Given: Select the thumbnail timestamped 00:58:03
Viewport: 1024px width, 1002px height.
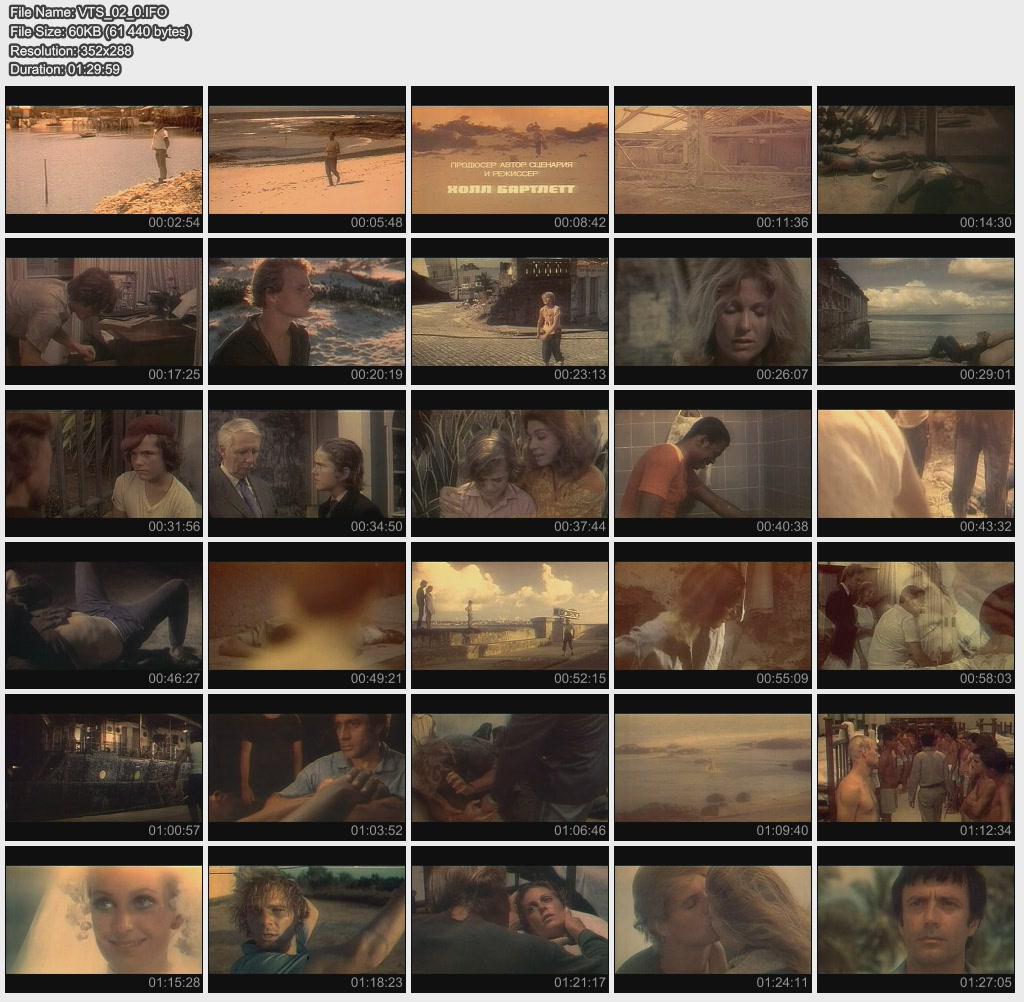Looking at the screenshot, I should (x=916, y=616).
